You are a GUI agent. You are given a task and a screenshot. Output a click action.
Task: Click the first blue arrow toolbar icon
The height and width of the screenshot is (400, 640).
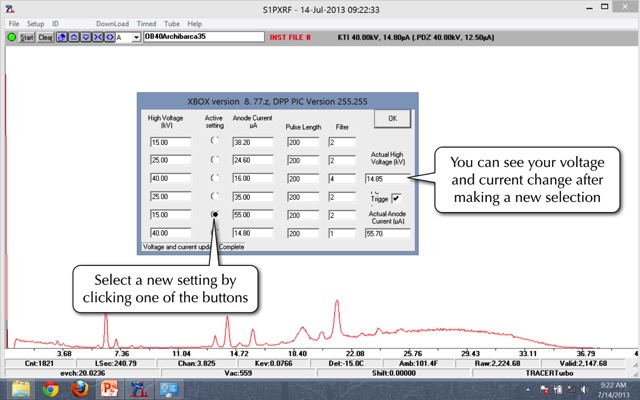tap(61, 37)
